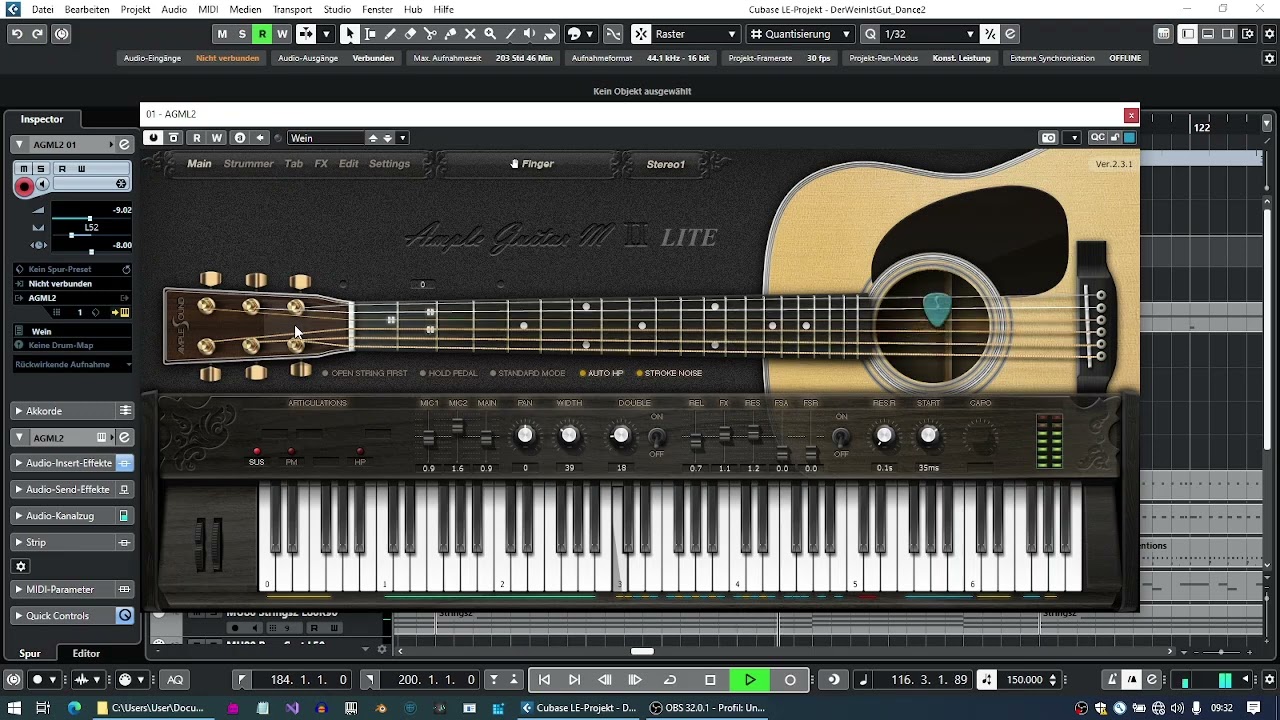The image size is (1280, 720).
Task: Toggle global Mute M button in toolbar
Action: (x=222, y=34)
